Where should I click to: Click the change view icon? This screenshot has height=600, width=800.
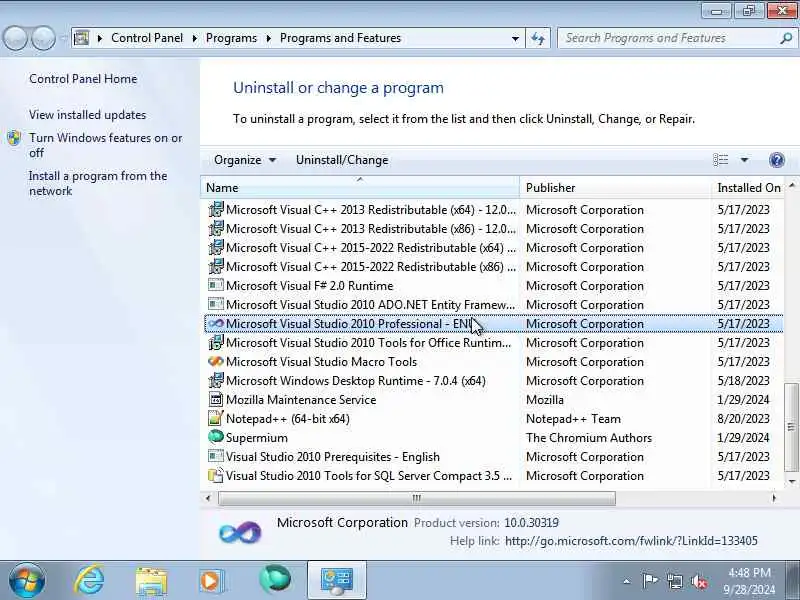click(720, 160)
